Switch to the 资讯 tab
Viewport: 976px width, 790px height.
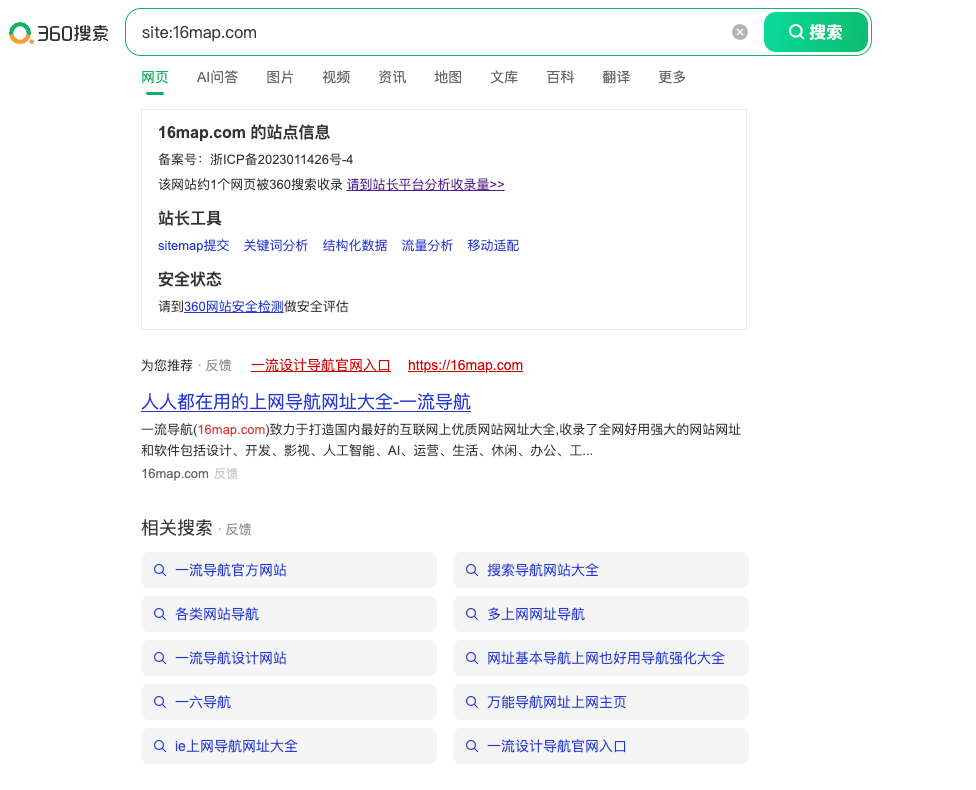[x=392, y=77]
